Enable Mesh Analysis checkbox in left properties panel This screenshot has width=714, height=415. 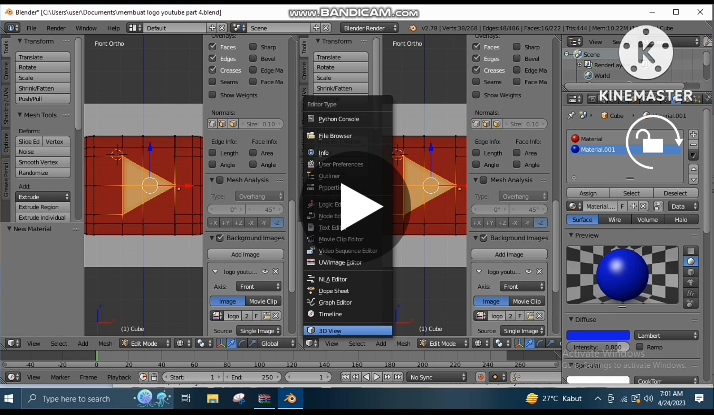(x=220, y=180)
